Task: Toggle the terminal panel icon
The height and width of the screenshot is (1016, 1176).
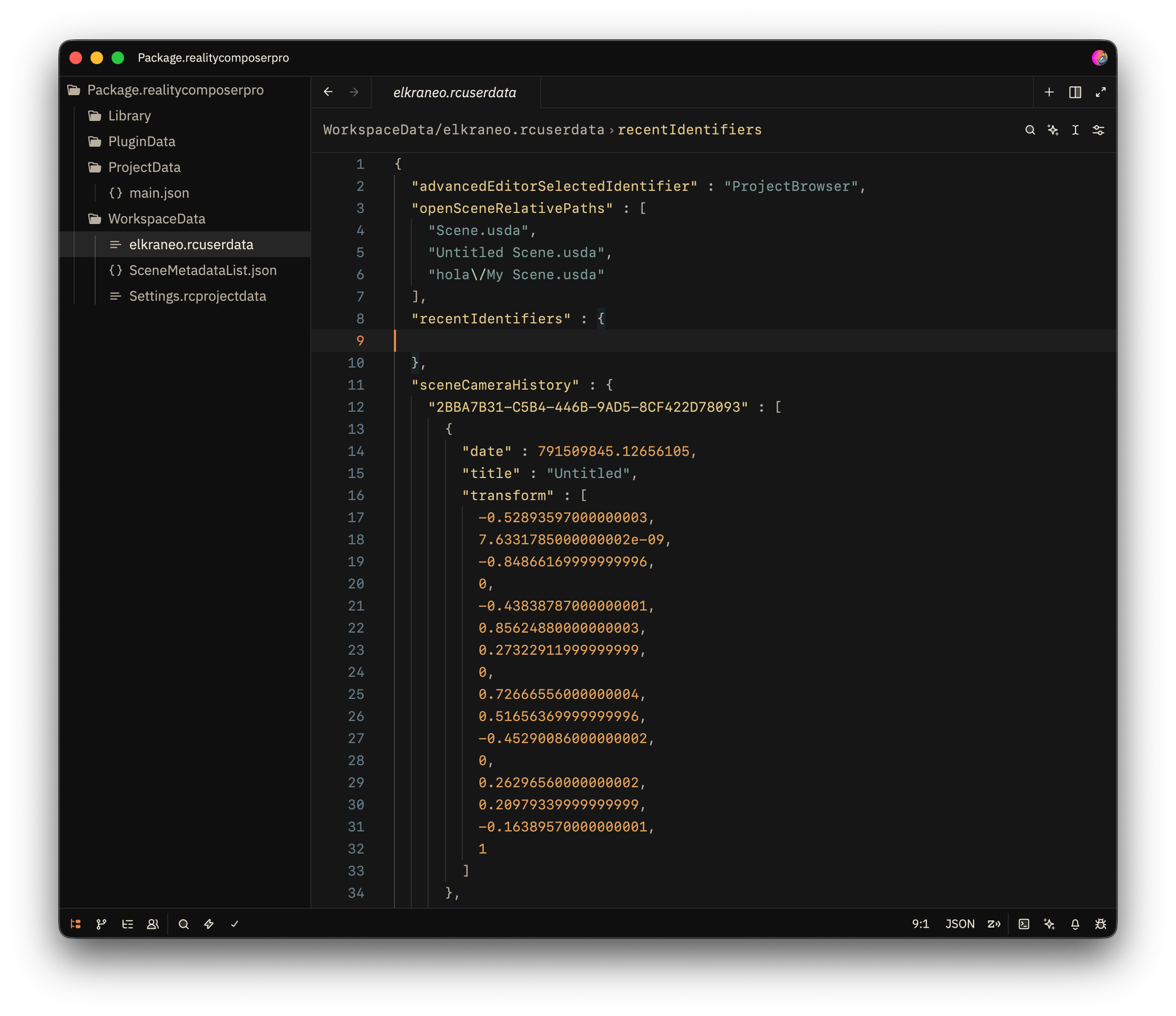Action: [1024, 924]
